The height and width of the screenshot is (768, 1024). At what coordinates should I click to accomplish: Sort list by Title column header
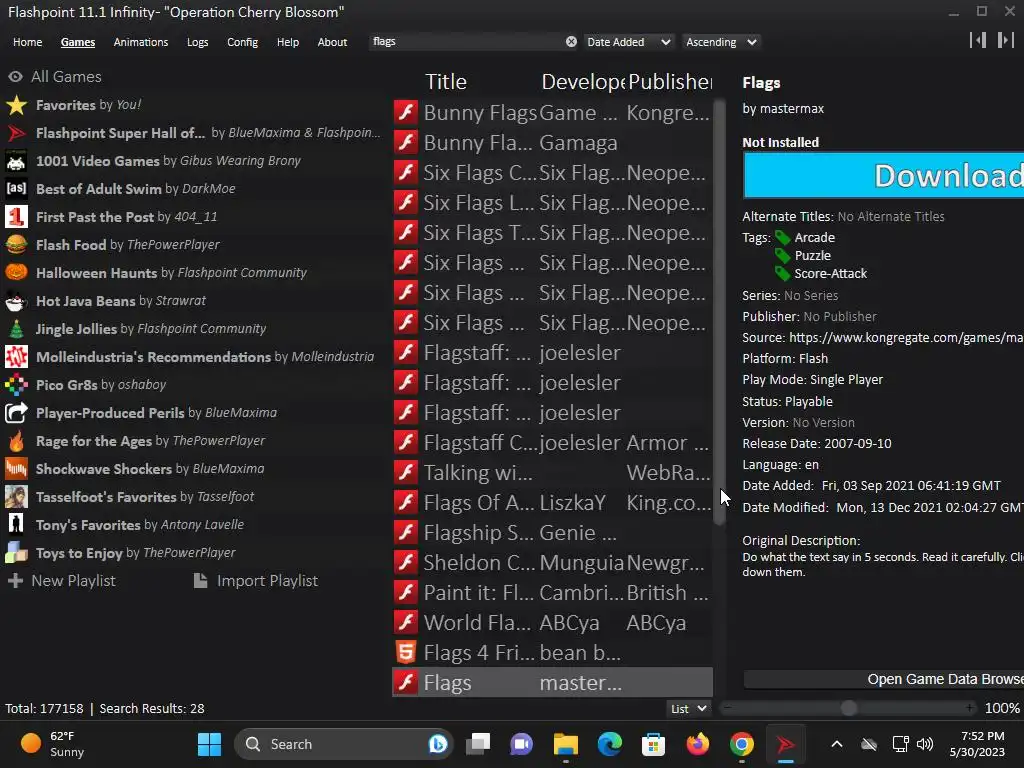446,82
